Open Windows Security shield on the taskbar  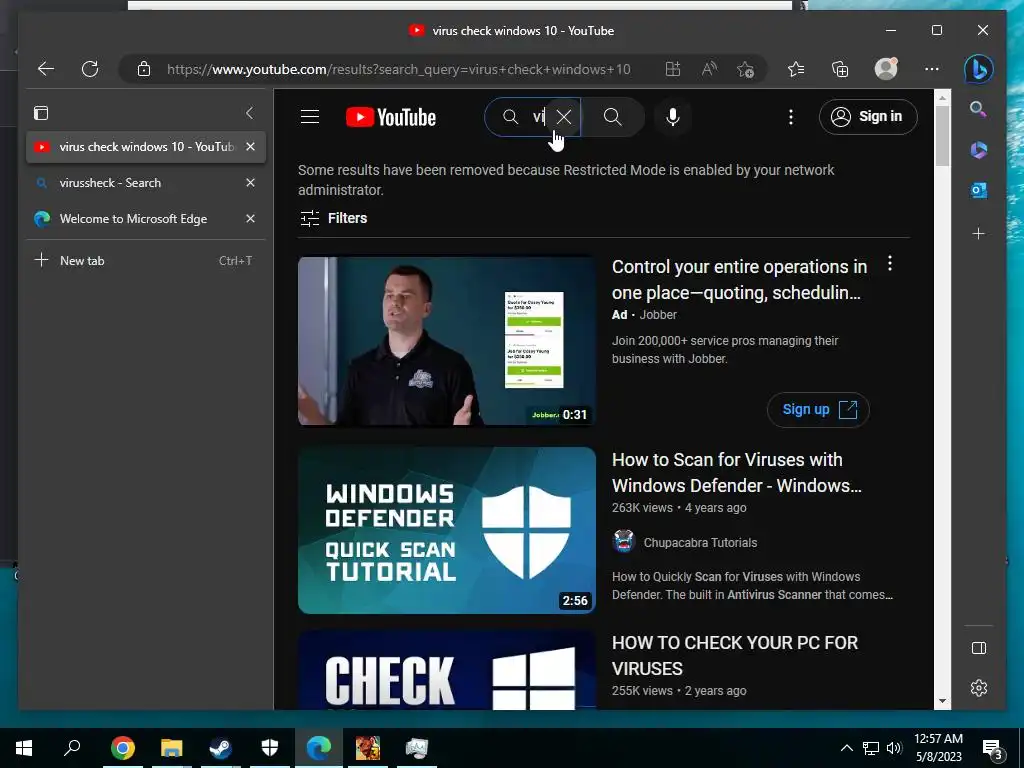[x=270, y=748]
